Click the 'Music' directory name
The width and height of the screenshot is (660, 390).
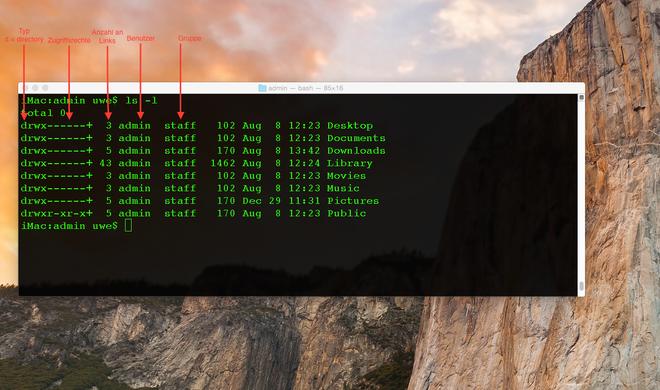[343, 188]
